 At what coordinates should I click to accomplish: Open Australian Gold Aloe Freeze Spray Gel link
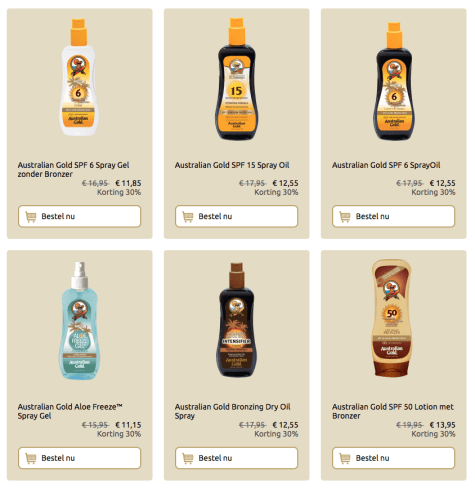70,411
